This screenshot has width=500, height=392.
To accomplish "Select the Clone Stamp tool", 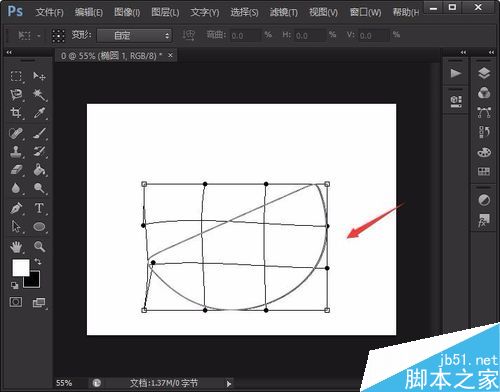I will point(16,152).
